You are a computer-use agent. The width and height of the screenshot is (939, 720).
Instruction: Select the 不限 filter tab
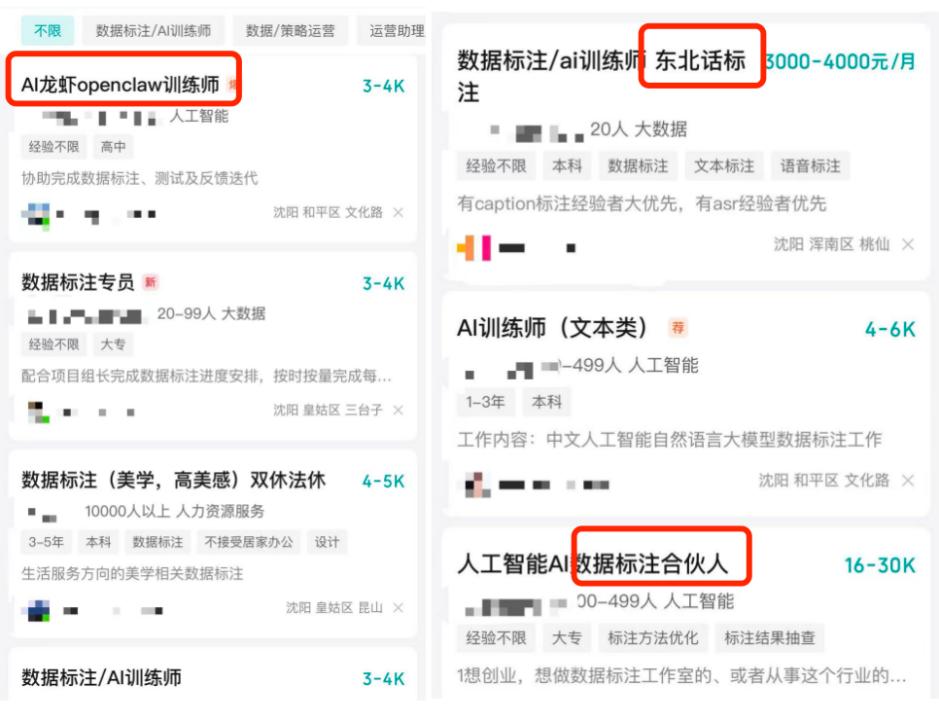(47, 31)
